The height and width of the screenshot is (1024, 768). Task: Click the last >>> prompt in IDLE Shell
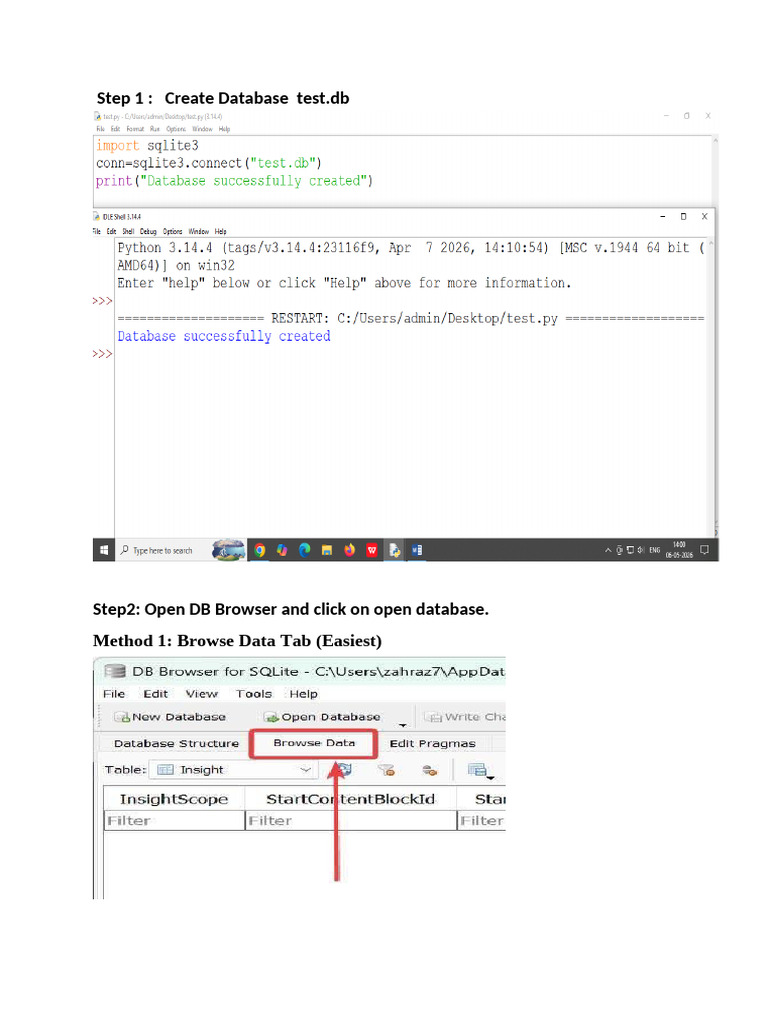click(x=102, y=354)
